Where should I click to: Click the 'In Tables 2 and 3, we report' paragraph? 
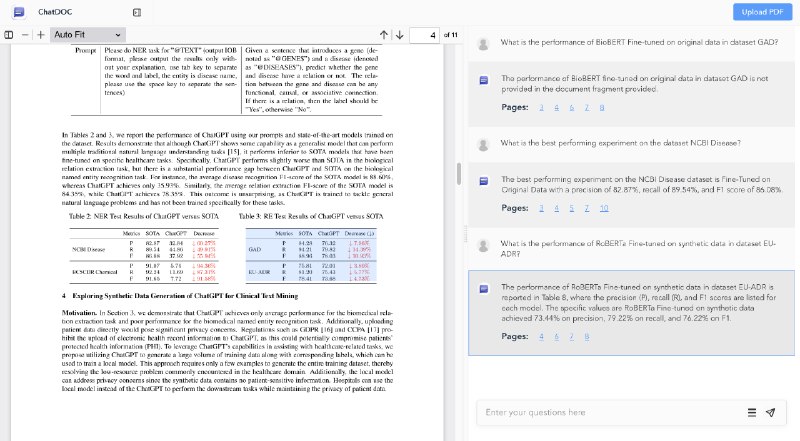click(x=228, y=168)
